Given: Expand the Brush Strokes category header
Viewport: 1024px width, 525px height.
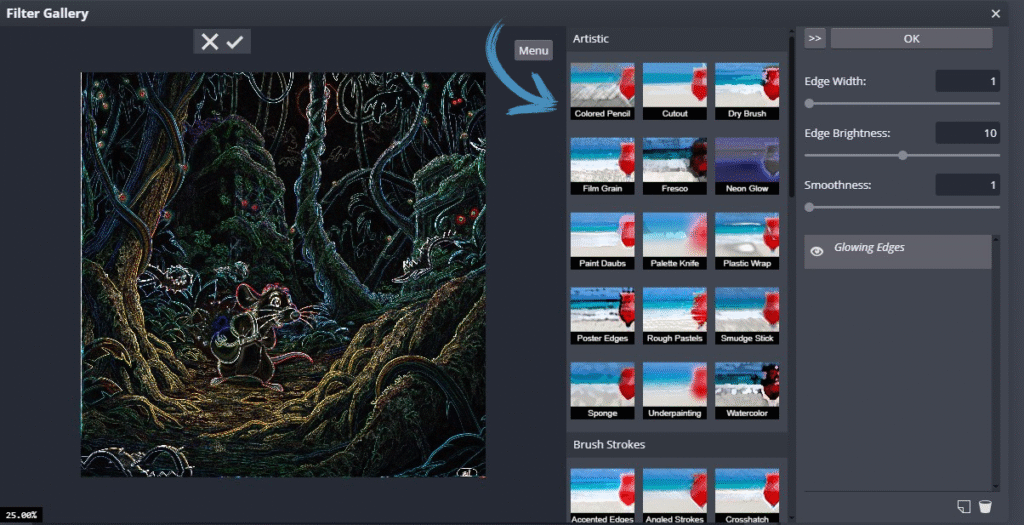Looking at the screenshot, I should coord(609,444).
